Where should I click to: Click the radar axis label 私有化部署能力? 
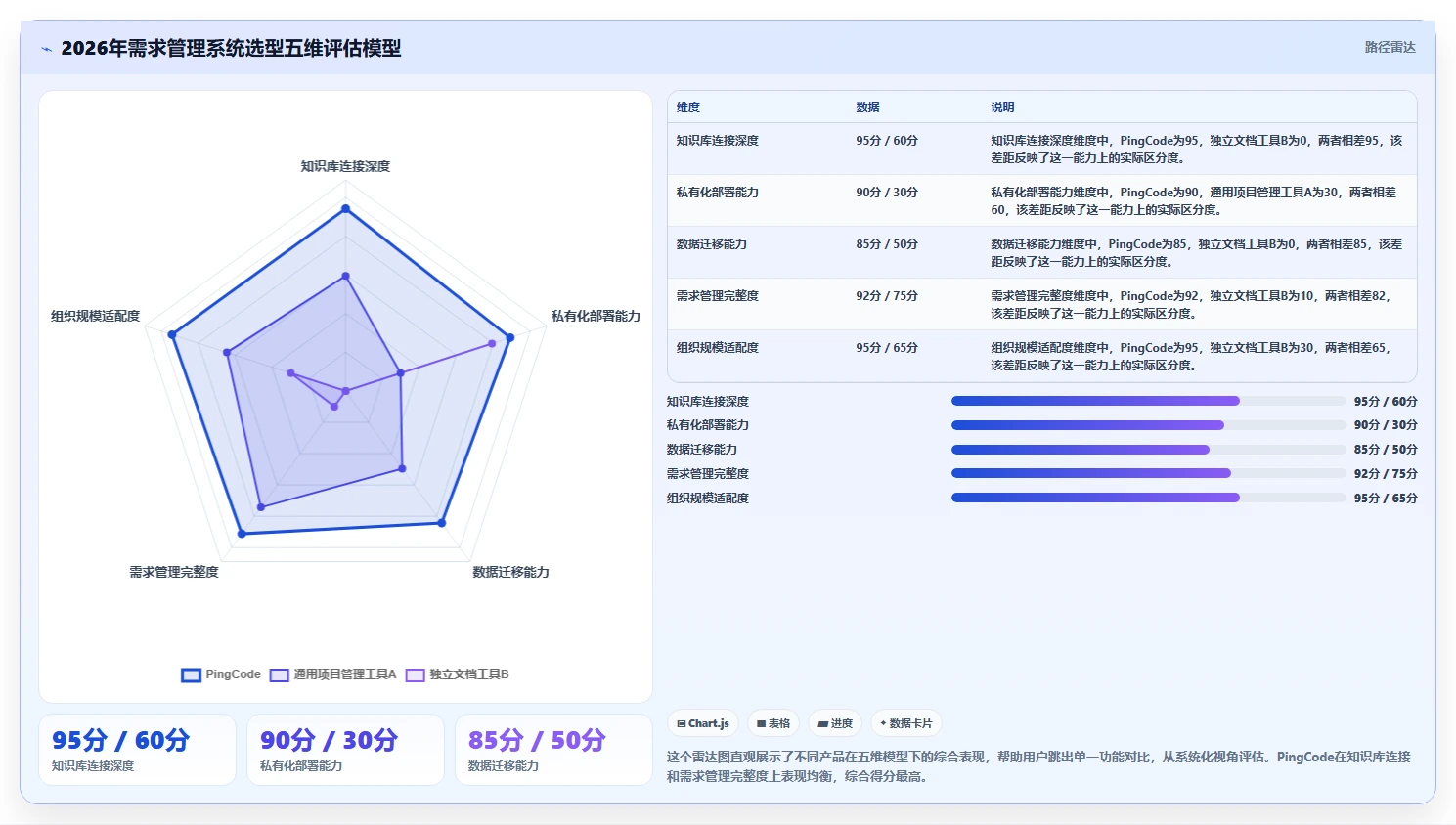click(x=596, y=316)
